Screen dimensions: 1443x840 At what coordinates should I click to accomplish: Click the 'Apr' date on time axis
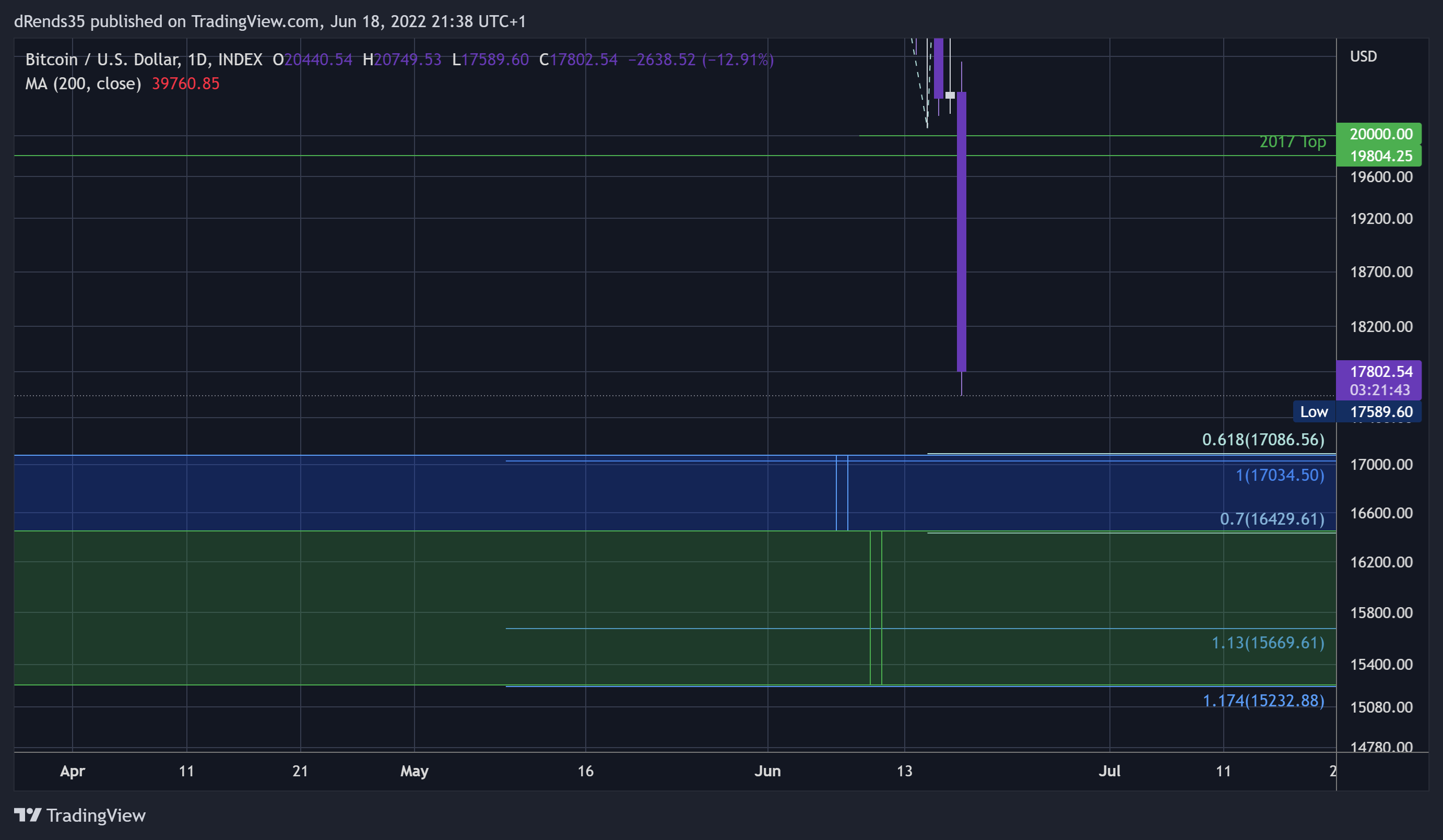[x=72, y=771]
